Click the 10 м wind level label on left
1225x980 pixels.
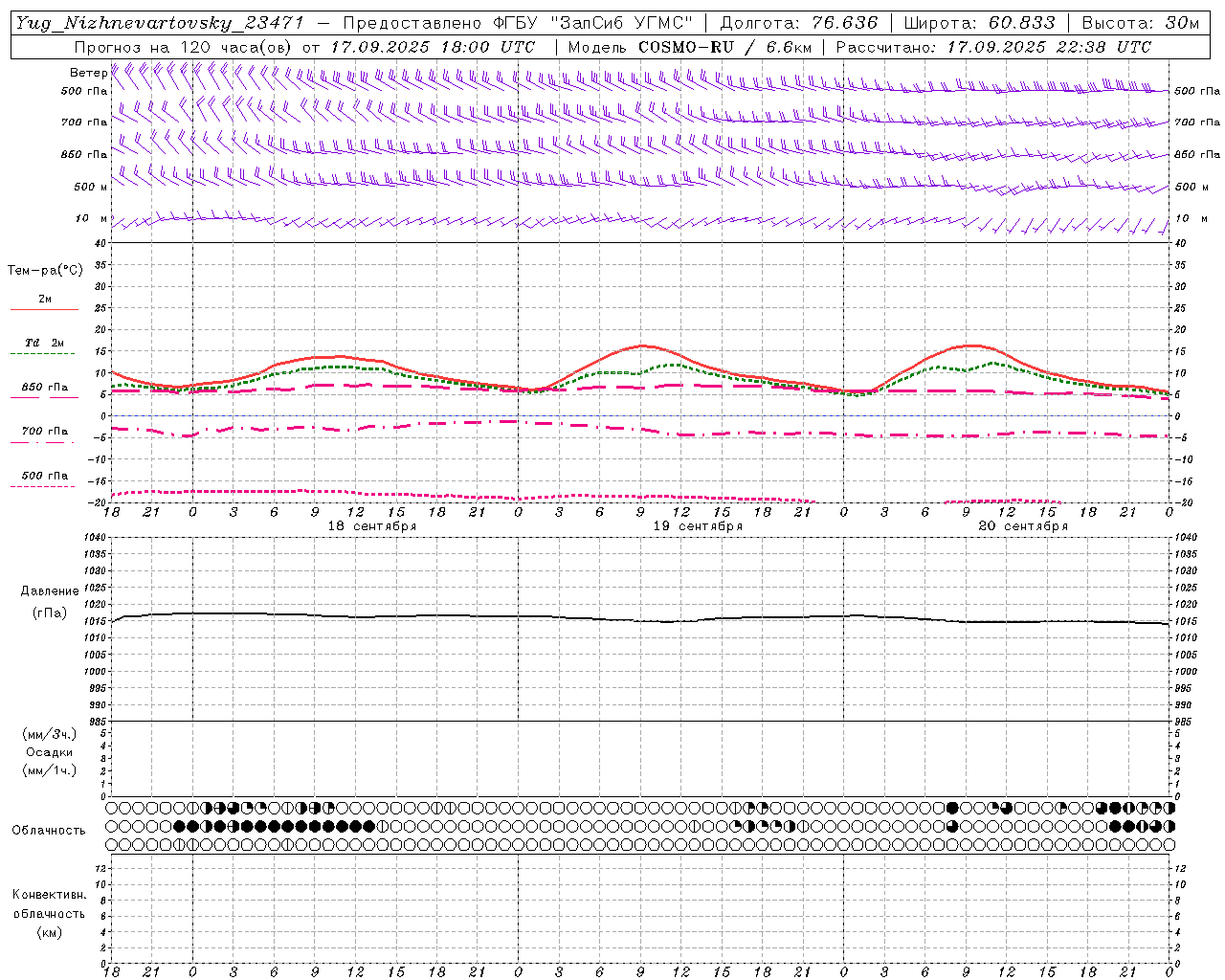pyautogui.click(x=92, y=218)
